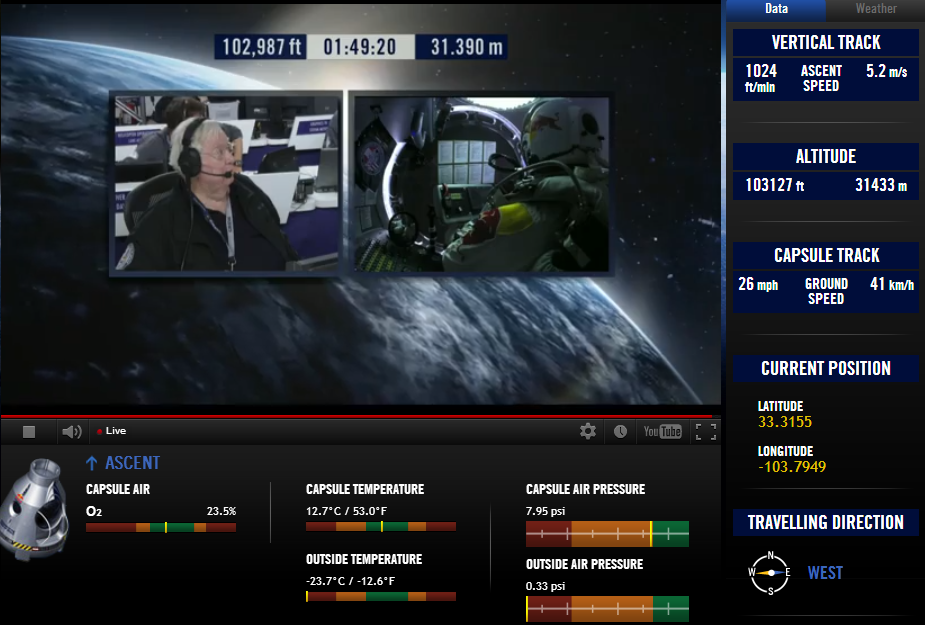Click the travelling direction compass icon
The height and width of the screenshot is (625, 925).
[x=770, y=572]
